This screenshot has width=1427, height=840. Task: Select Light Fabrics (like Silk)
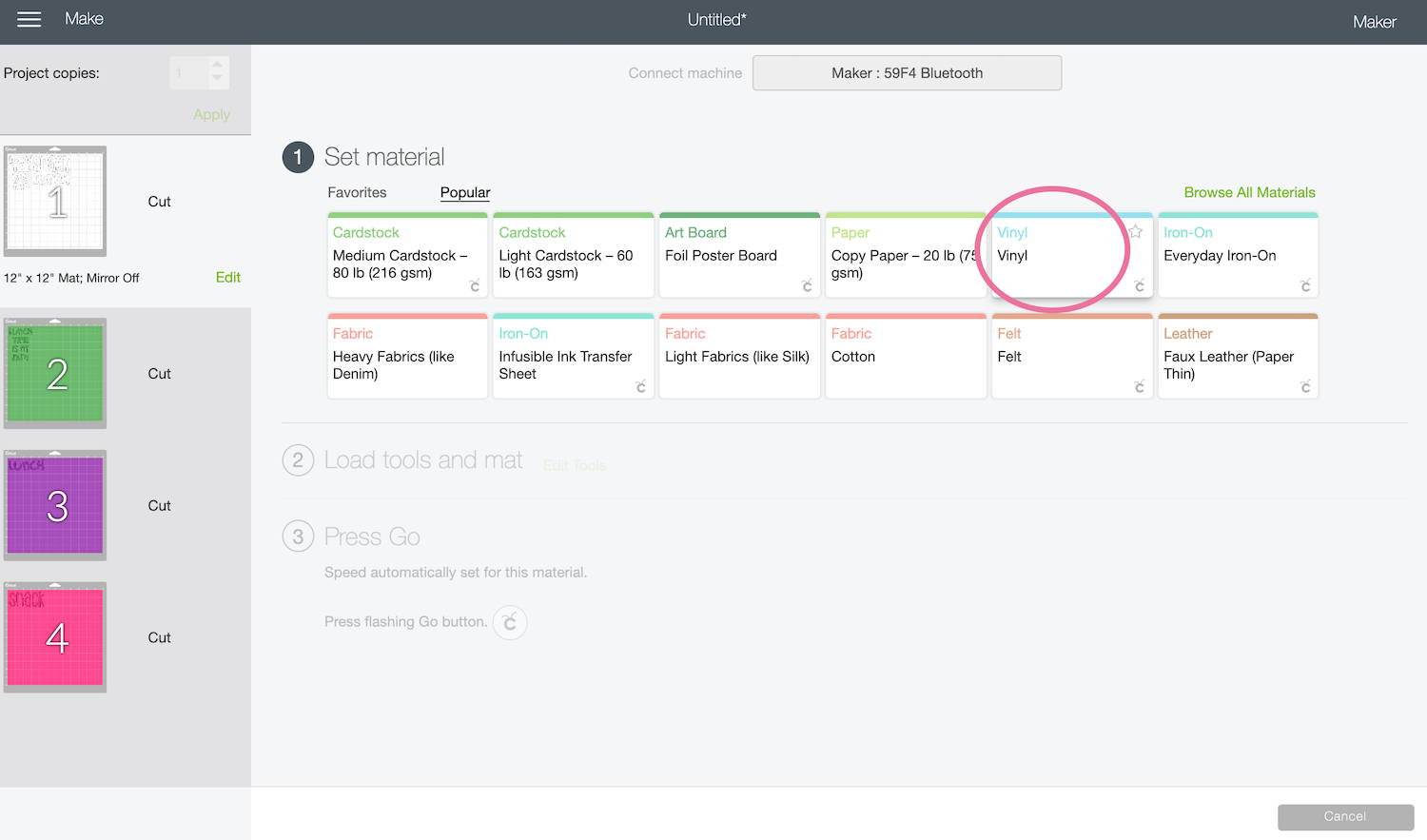739,356
